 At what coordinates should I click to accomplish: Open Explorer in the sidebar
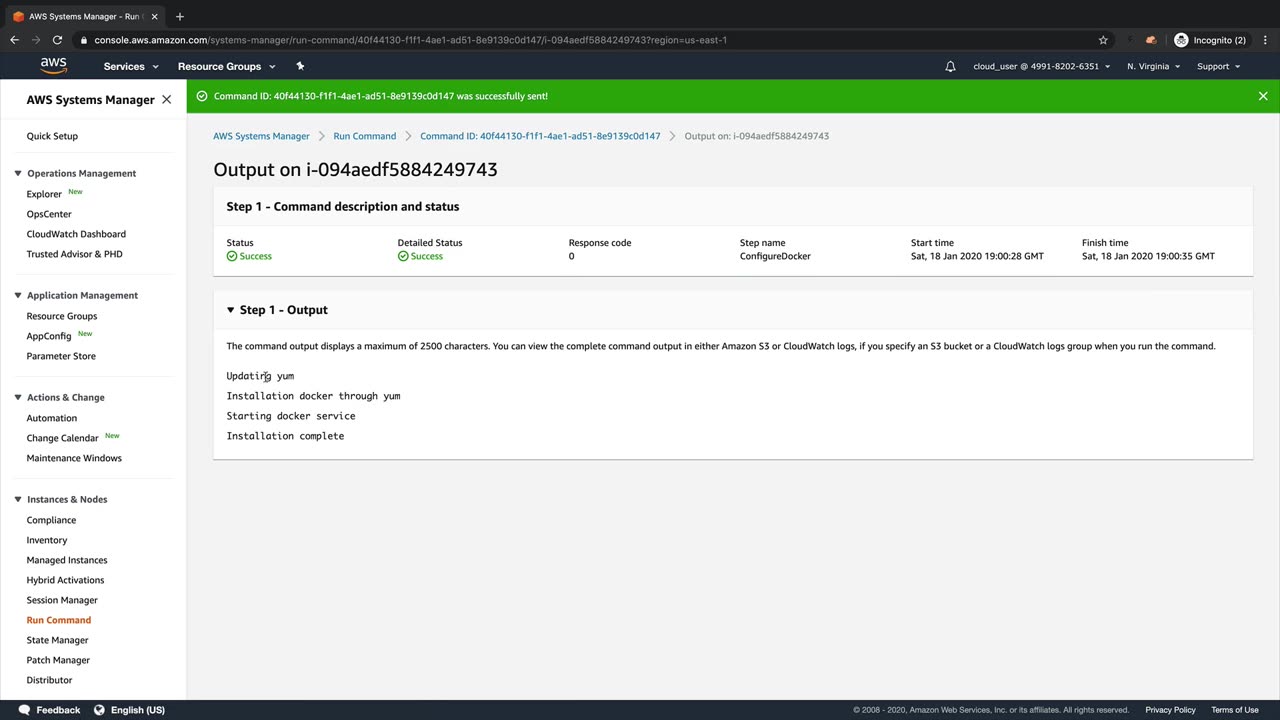(44, 194)
